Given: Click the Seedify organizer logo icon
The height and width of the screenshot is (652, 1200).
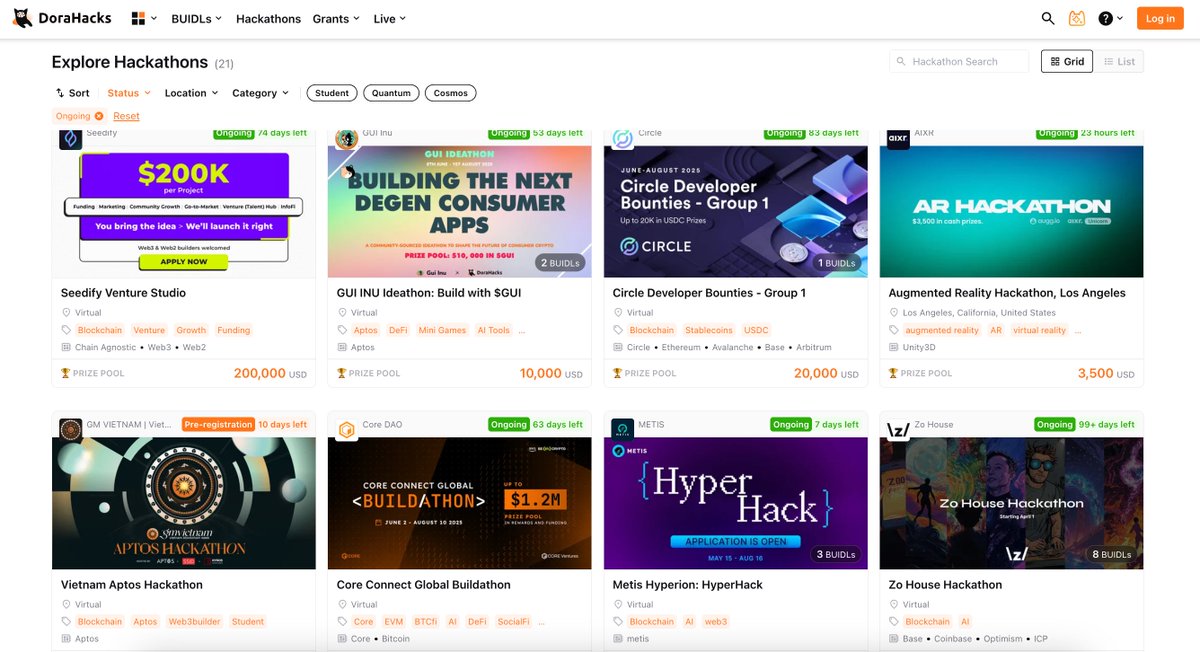Looking at the screenshot, I should pyautogui.click(x=70, y=138).
